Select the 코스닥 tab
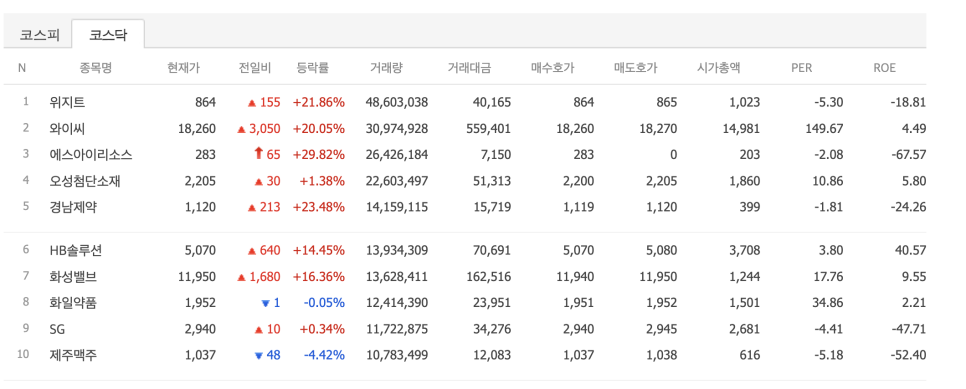 [x=108, y=35]
